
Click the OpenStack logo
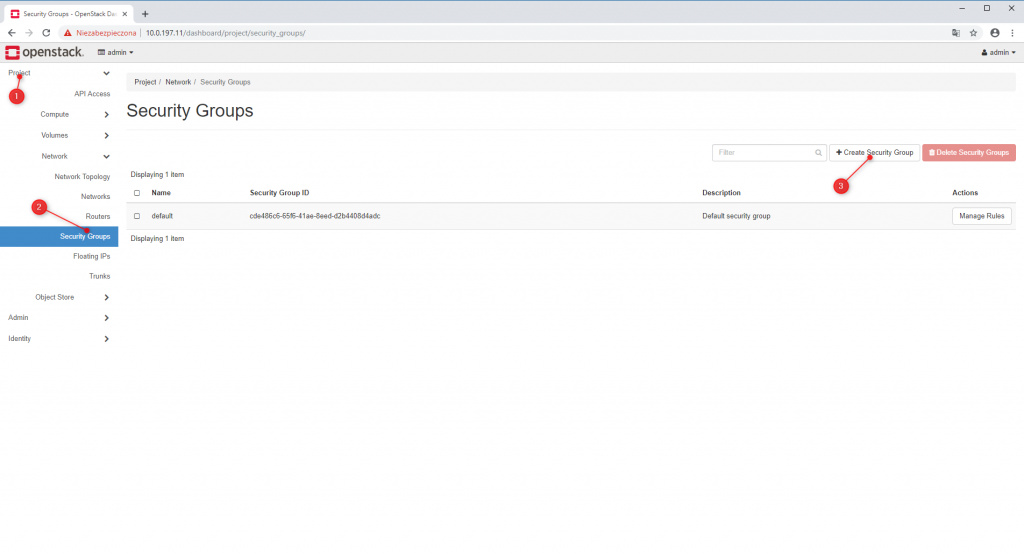pyautogui.click(x=44, y=52)
